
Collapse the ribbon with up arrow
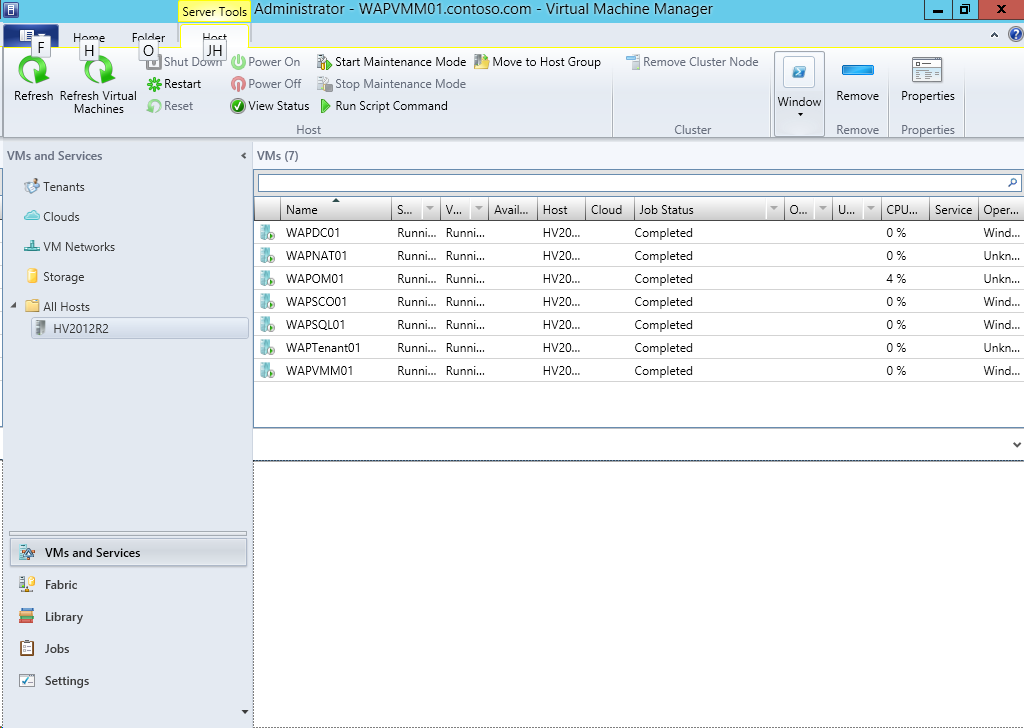pos(994,35)
